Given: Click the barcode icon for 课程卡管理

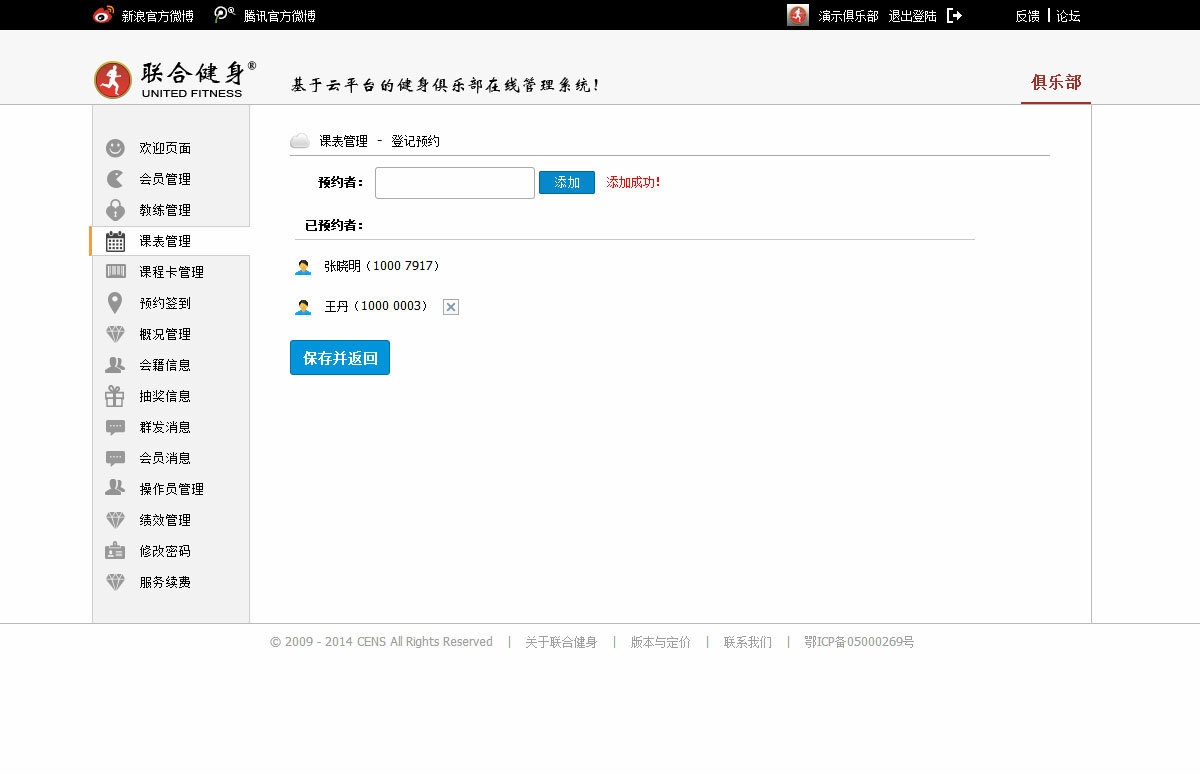Looking at the screenshot, I should click(116, 272).
